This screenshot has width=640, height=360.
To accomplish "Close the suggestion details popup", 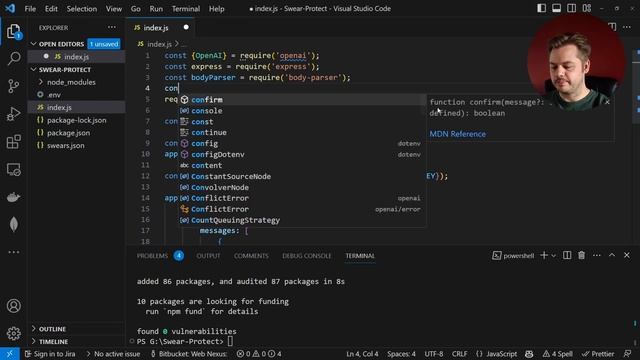I will click(607, 102).
